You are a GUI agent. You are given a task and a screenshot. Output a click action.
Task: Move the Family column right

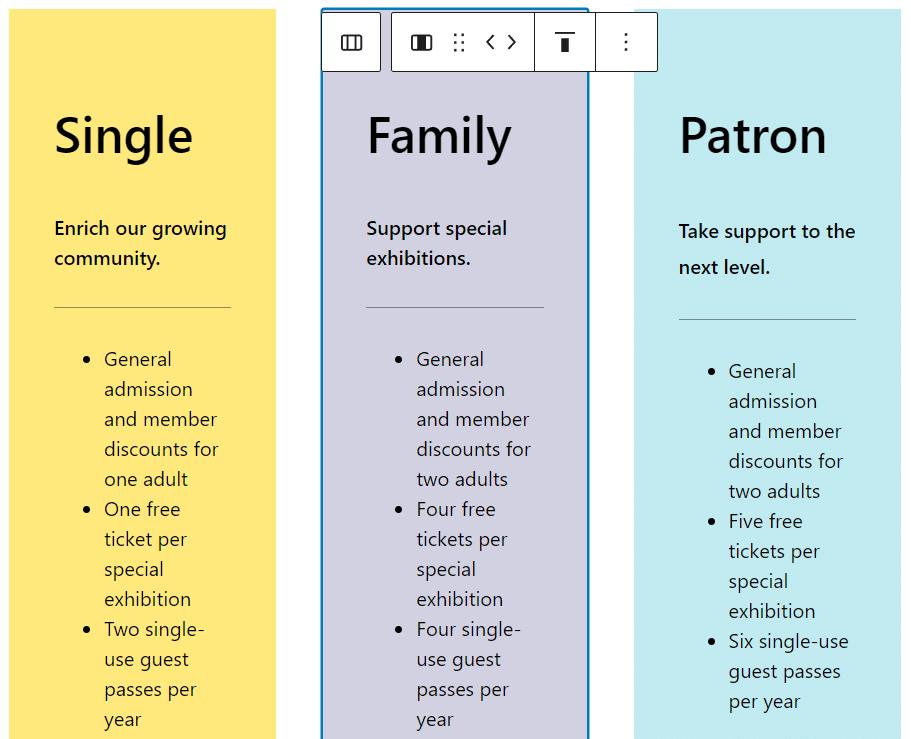pyautogui.click(x=512, y=42)
